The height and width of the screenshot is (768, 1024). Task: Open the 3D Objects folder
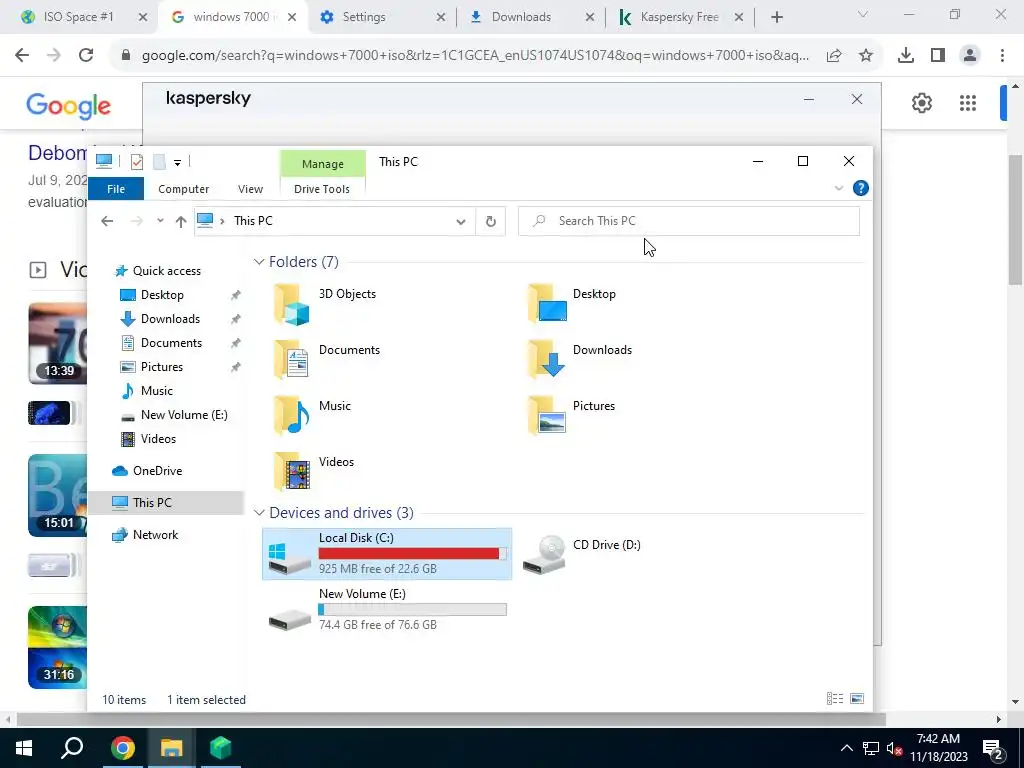click(325, 304)
